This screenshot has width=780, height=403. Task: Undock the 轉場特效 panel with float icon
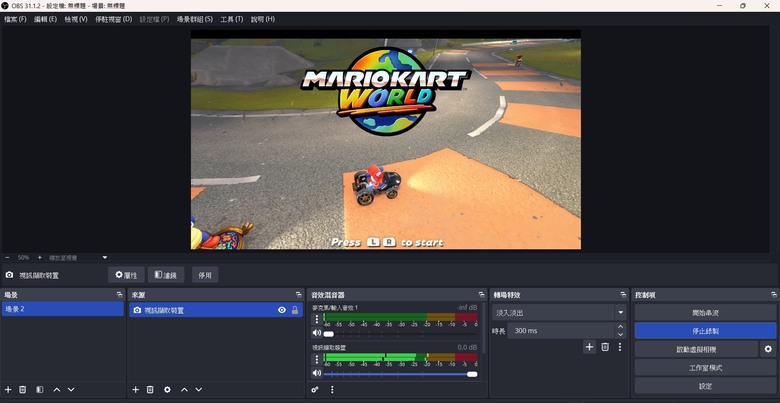(x=623, y=295)
